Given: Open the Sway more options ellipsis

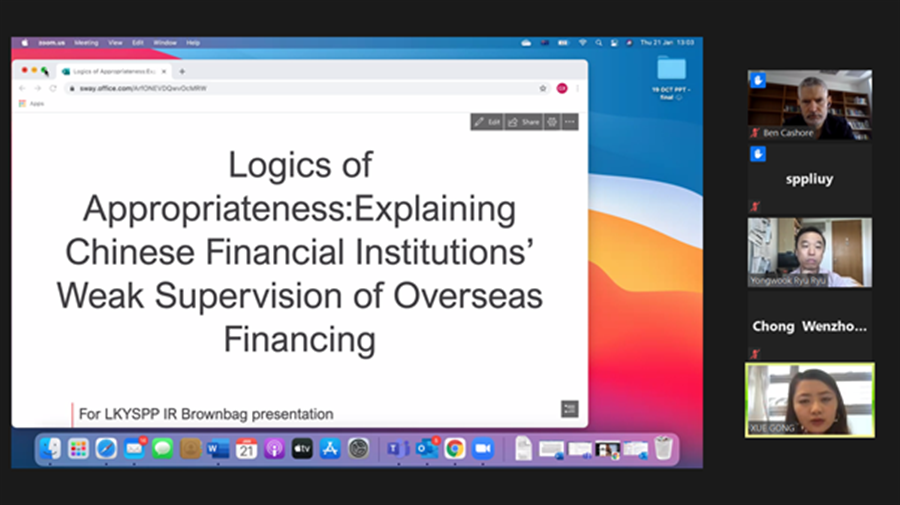Looking at the screenshot, I should (x=570, y=122).
